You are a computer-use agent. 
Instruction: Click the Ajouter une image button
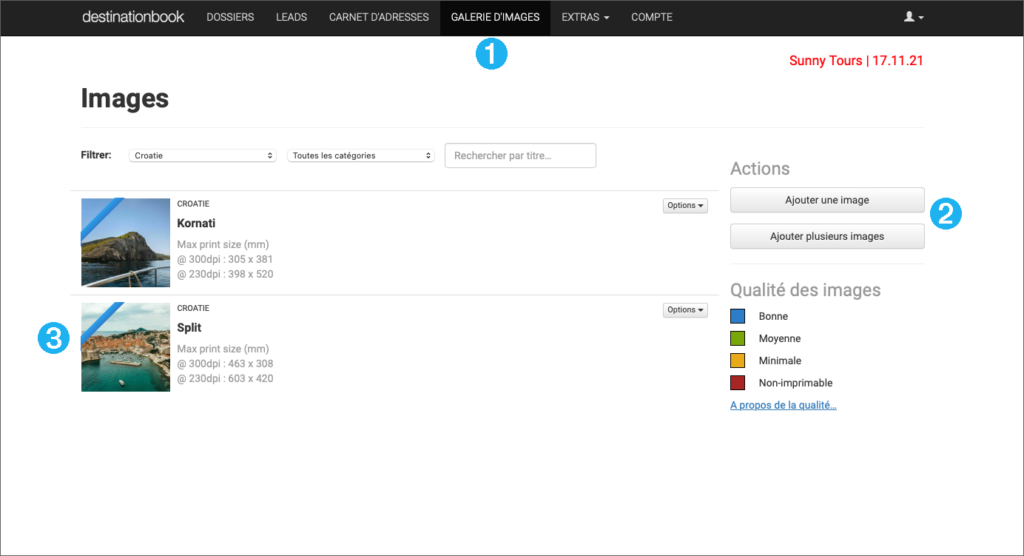[827, 200]
